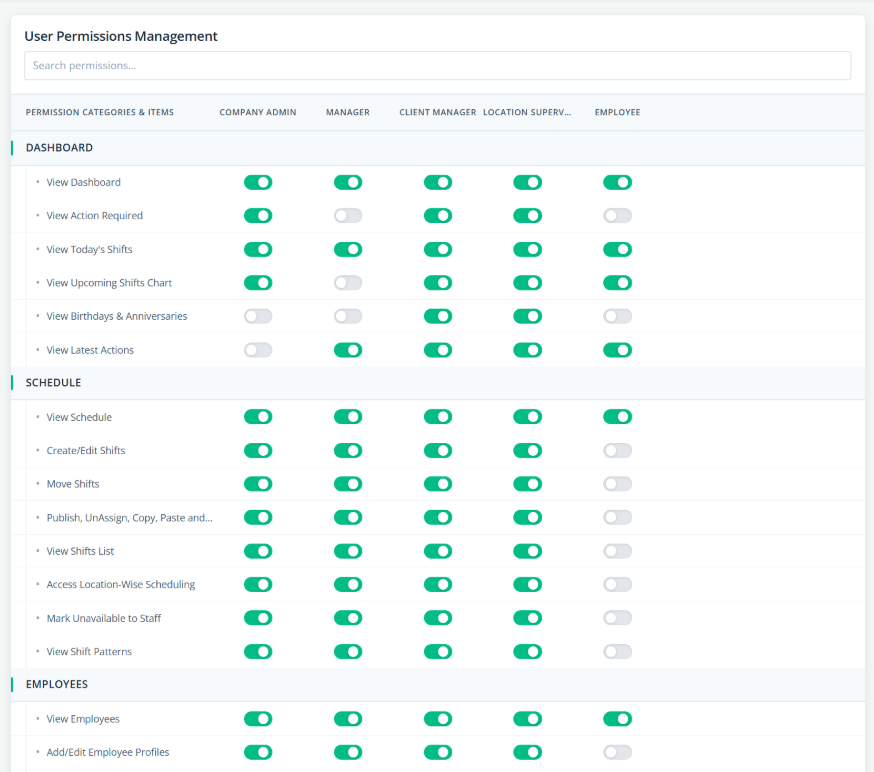Enable View Action Required for Employee
Viewport: 874px width, 772px height.
(x=617, y=216)
